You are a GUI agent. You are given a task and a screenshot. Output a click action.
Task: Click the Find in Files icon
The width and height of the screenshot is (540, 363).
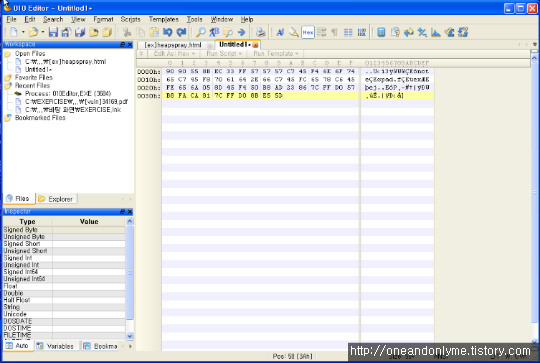pos(228,32)
